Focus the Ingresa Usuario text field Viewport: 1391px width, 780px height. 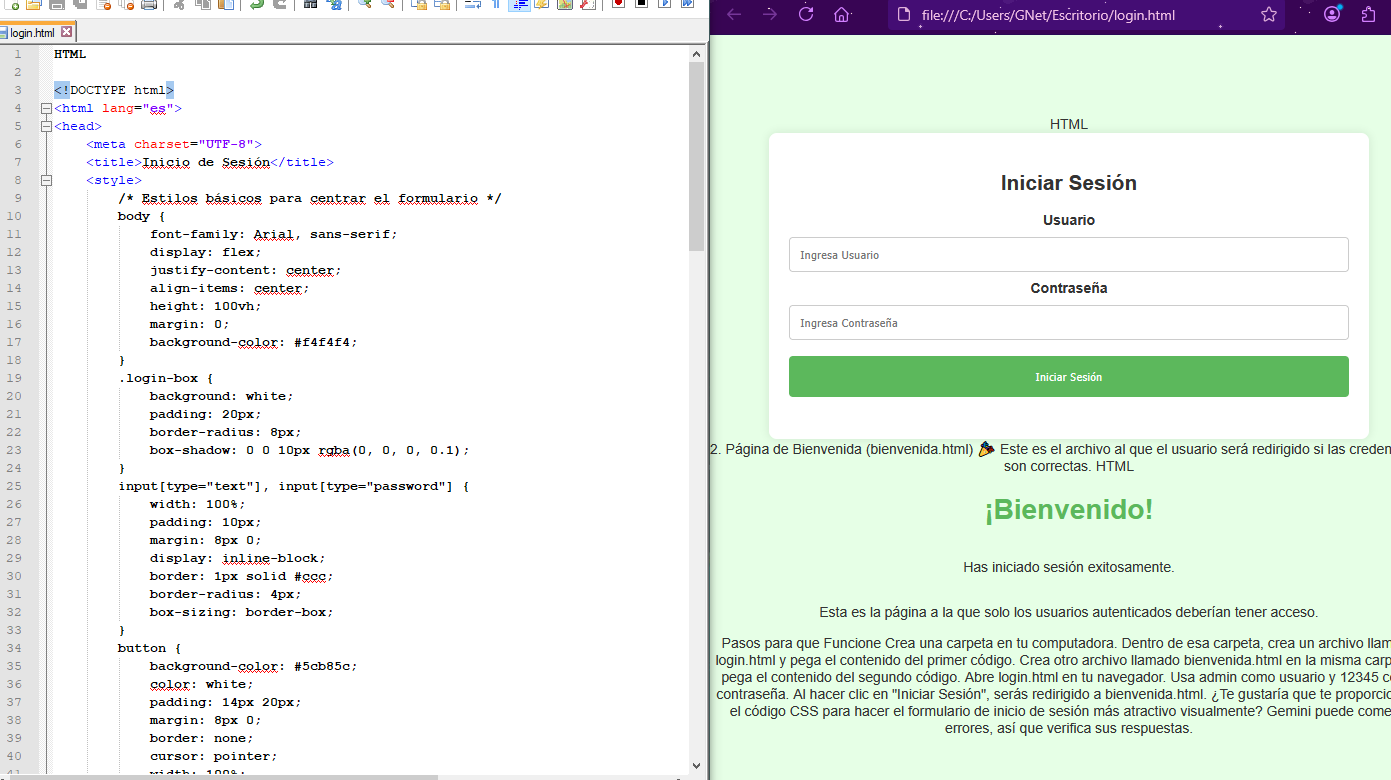pos(1068,255)
